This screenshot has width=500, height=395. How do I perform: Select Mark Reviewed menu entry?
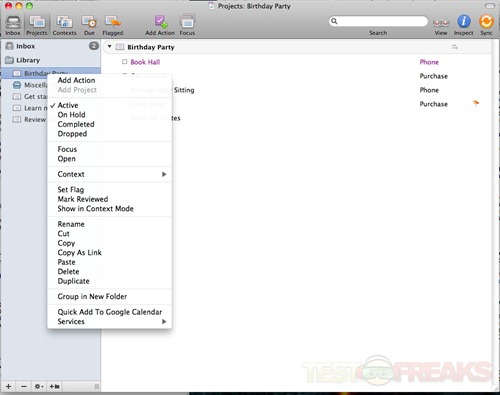pos(83,199)
